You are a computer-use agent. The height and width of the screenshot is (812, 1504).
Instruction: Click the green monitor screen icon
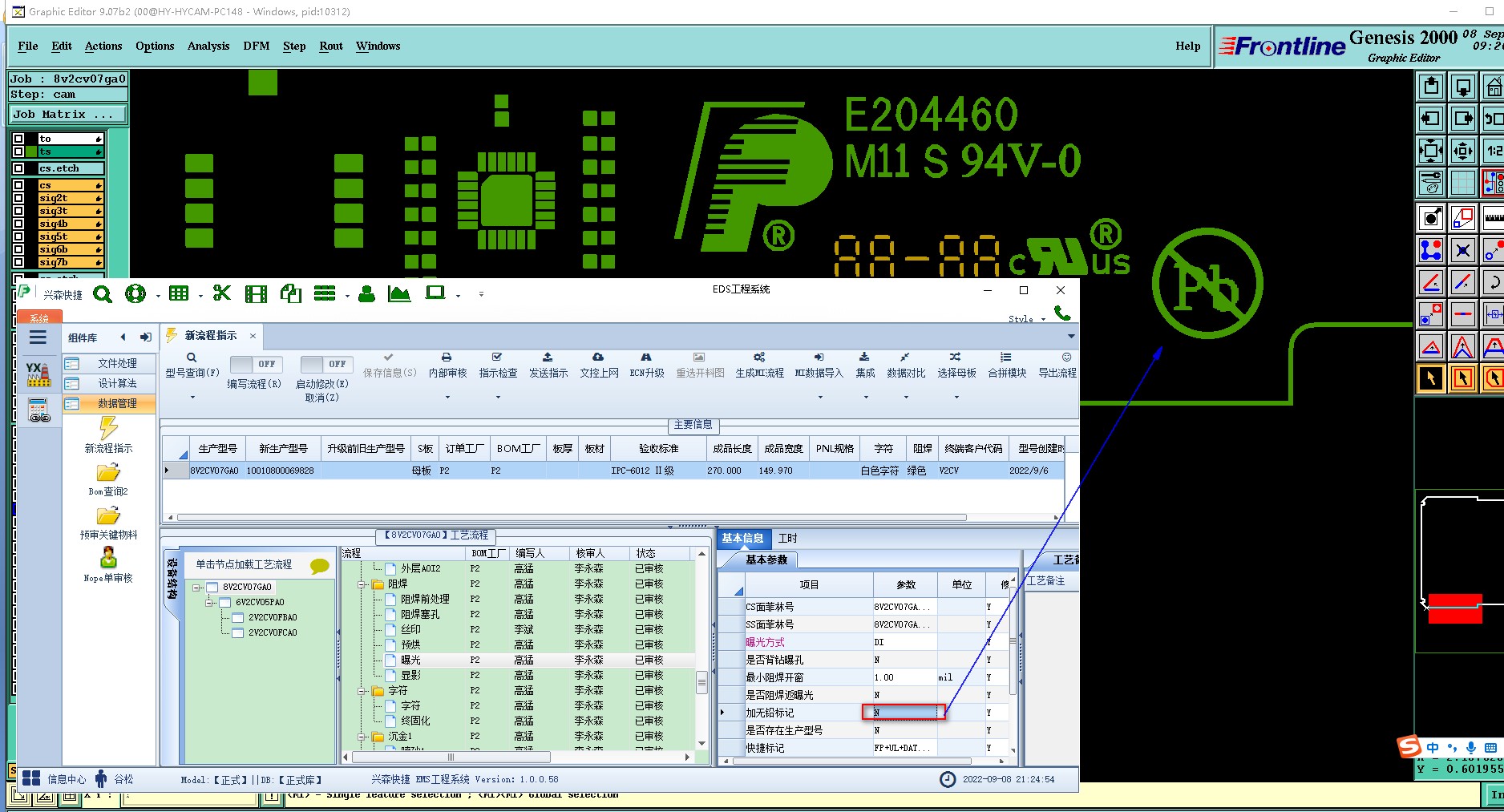435,293
